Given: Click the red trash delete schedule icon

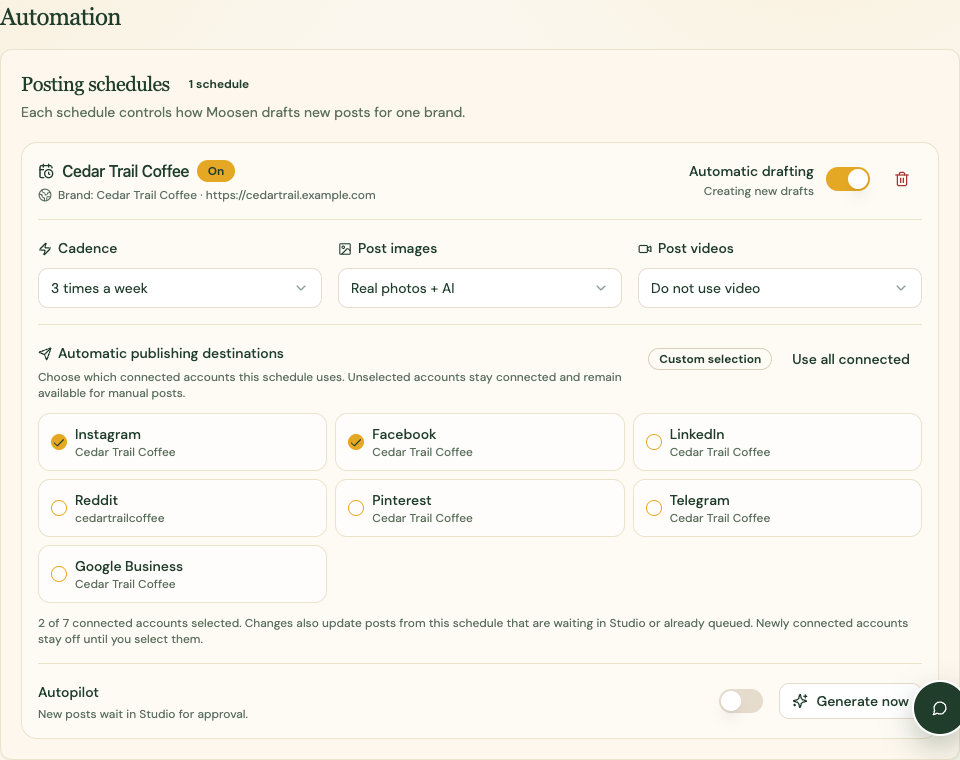Looking at the screenshot, I should pyautogui.click(x=901, y=179).
